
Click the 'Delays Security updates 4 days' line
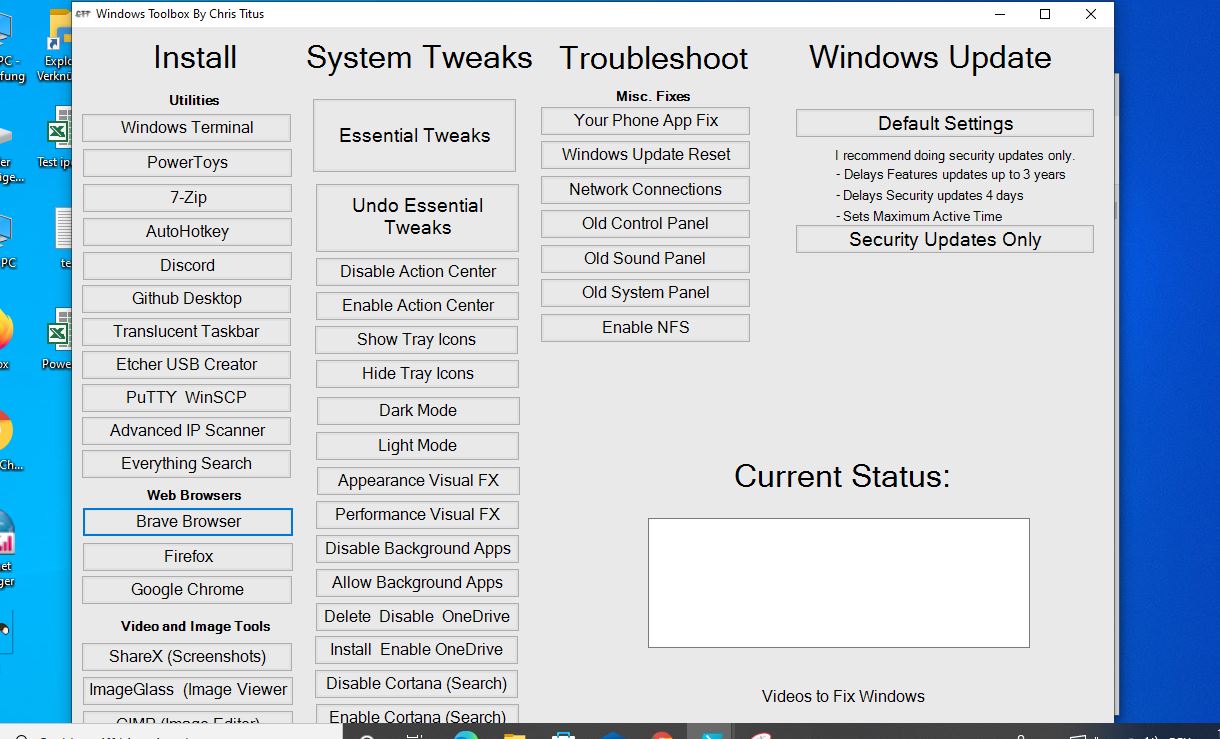coord(930,196)
